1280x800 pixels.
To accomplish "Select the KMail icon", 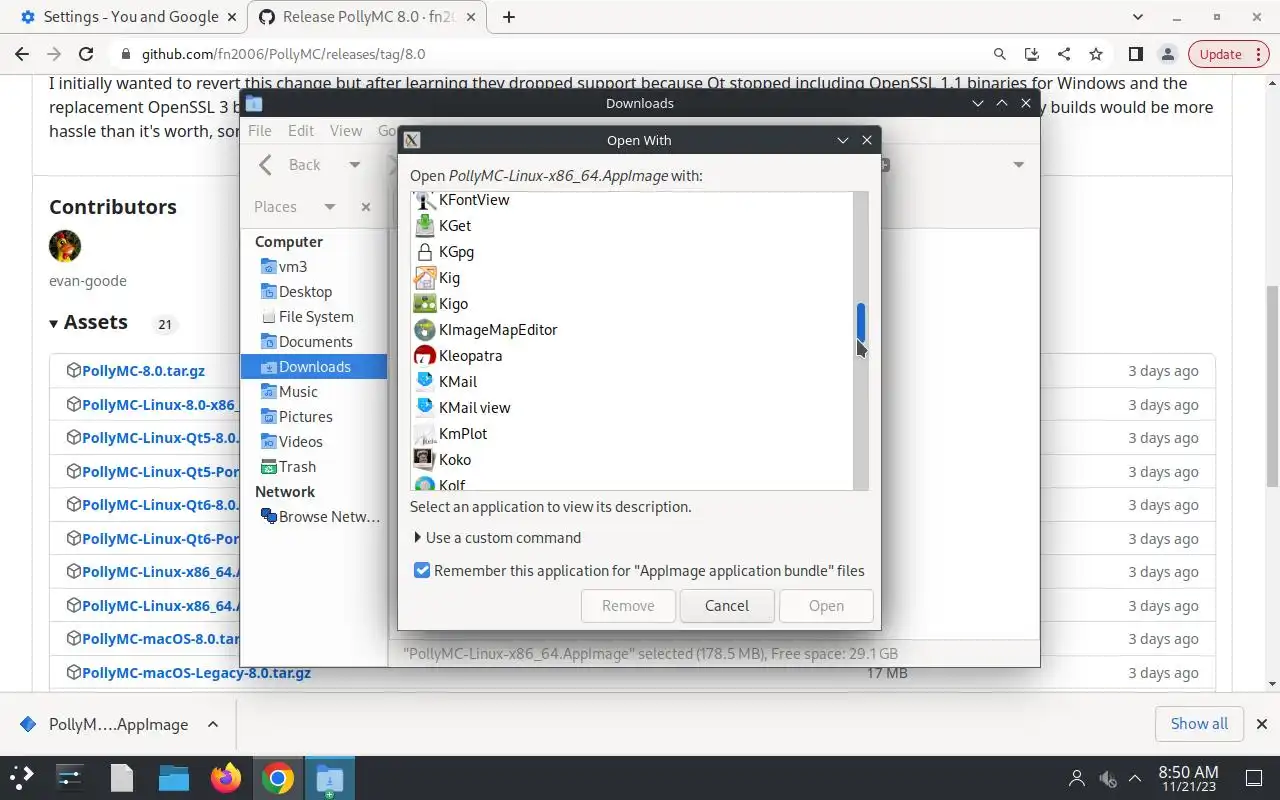I will click(x=424, y=382).
